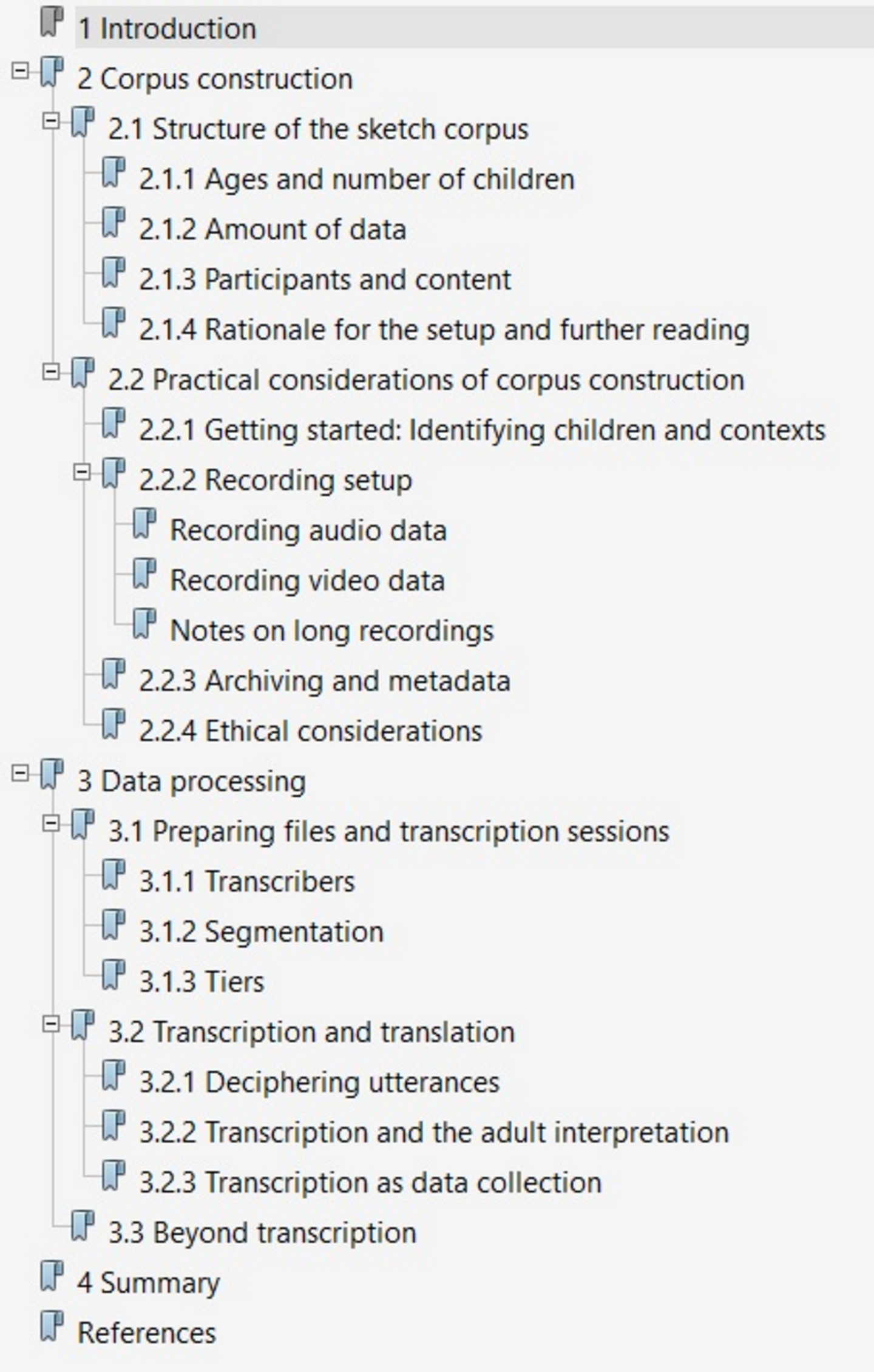Jump to Notes on long recordings
Image resolution: width=874 pixels, height=1372 pixels.
coord(332,631)
